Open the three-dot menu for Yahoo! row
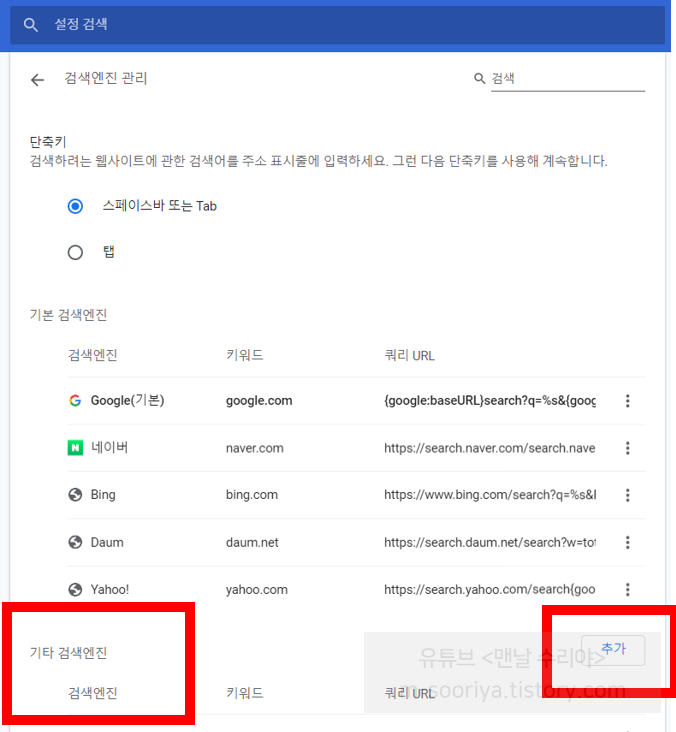This screenshot has height=732, width=676. [x=627, y=590]
